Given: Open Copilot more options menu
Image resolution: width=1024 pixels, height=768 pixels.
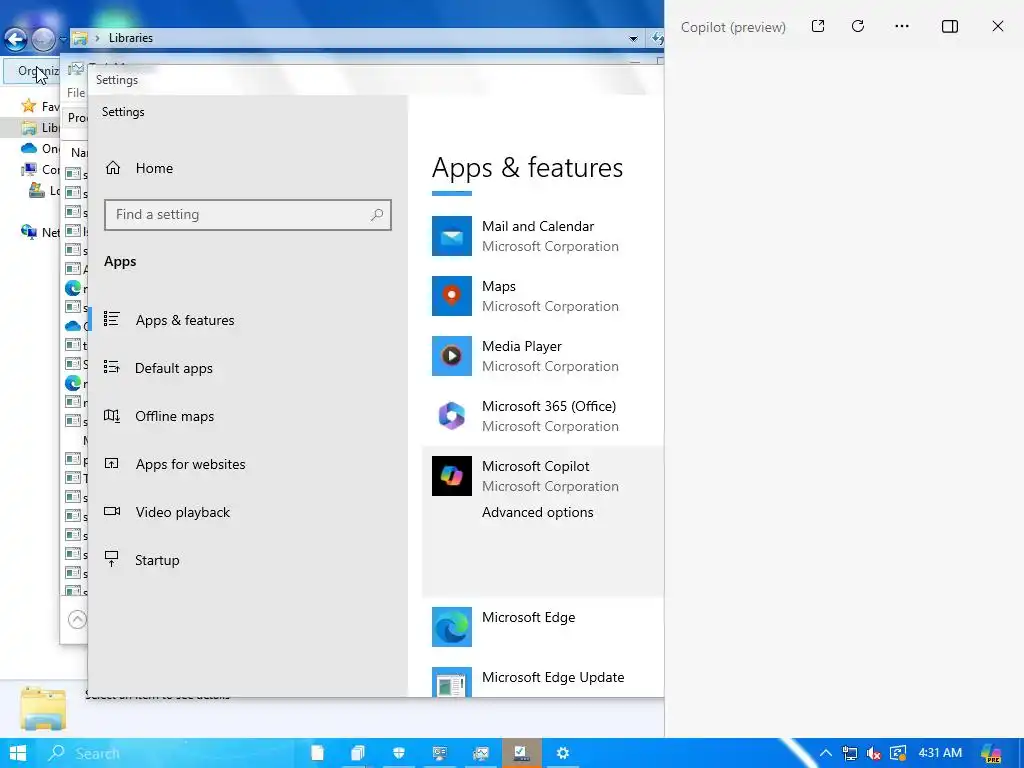Looking at the screenshot, I should [x=902, y=26].
